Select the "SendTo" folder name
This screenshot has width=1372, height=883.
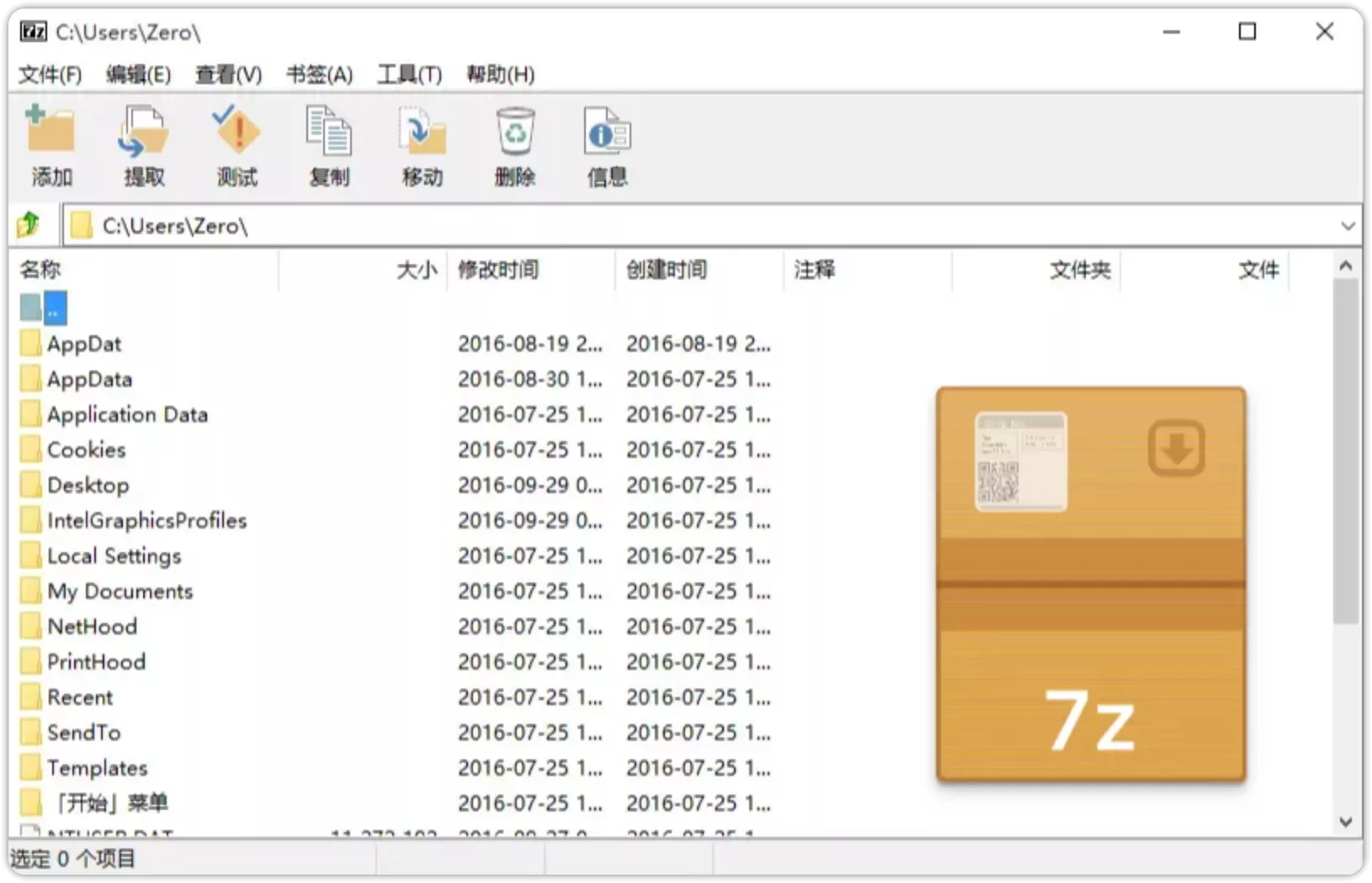[x=83, y=732]
